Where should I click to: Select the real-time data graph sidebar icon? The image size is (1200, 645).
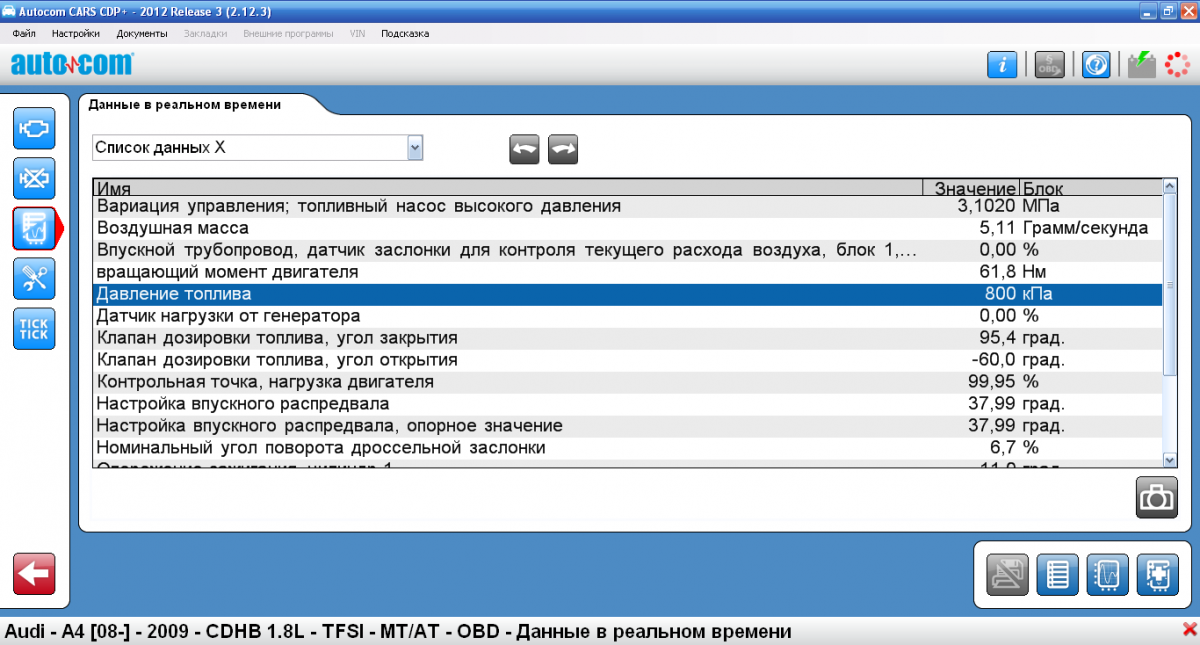(x=34, y=228)
